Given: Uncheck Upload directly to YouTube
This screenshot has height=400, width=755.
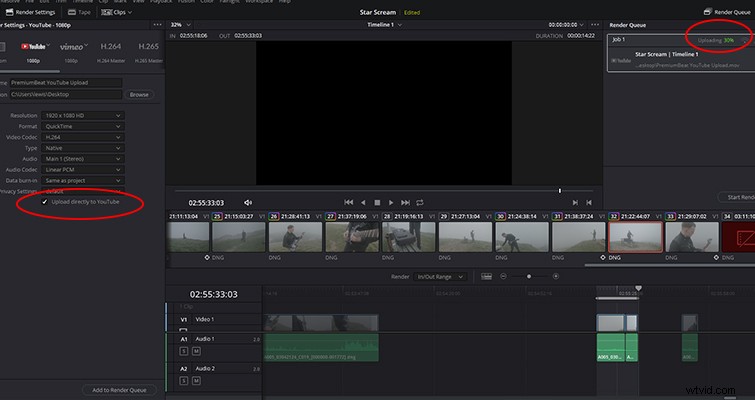Looking at the screenshot, I should pos(45,202).
